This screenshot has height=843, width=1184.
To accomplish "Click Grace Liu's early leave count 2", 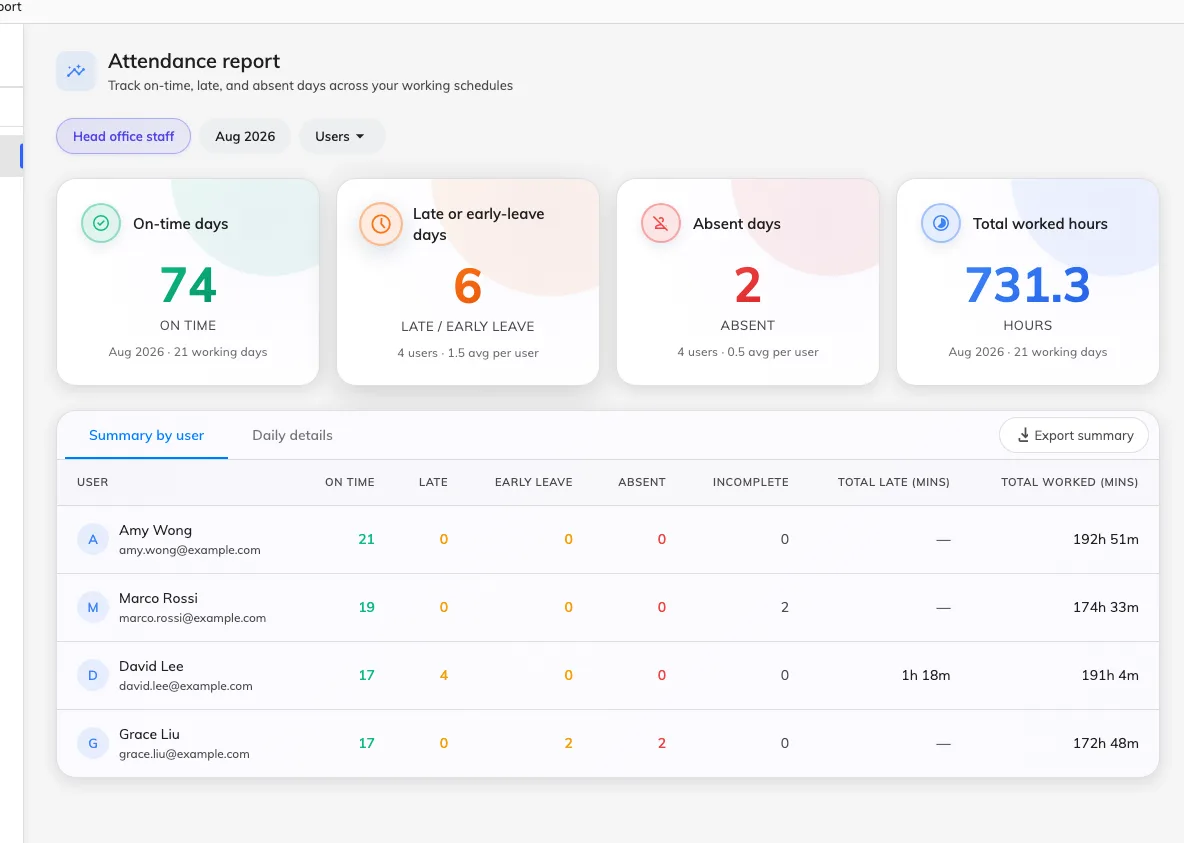I will tap(569, 743).
